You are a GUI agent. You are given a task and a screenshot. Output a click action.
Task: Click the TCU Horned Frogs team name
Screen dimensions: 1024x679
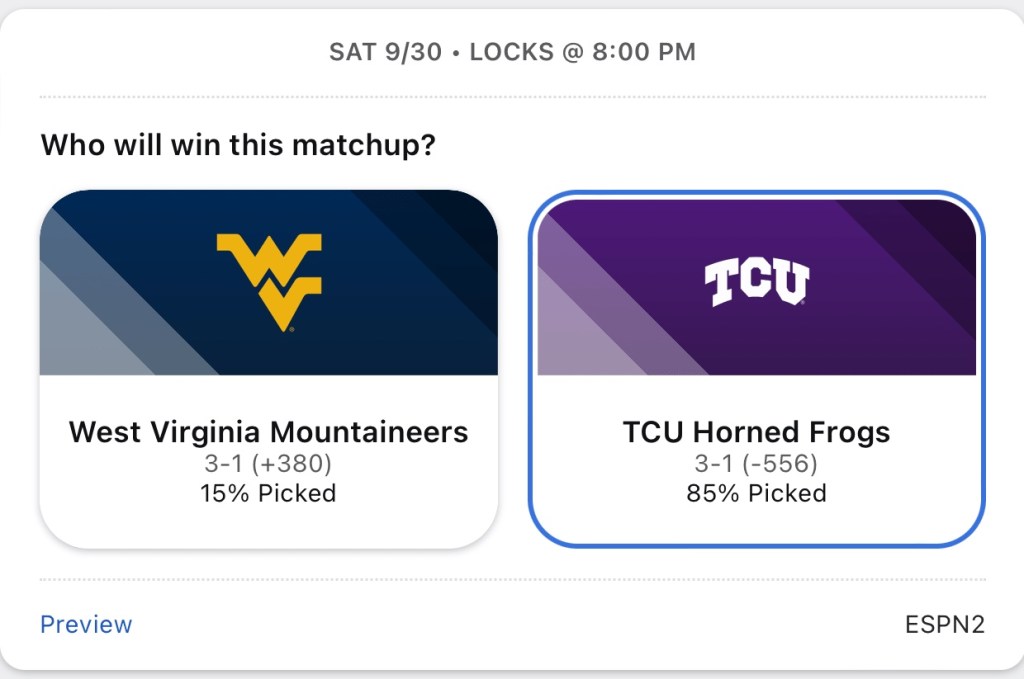(756, 432)
